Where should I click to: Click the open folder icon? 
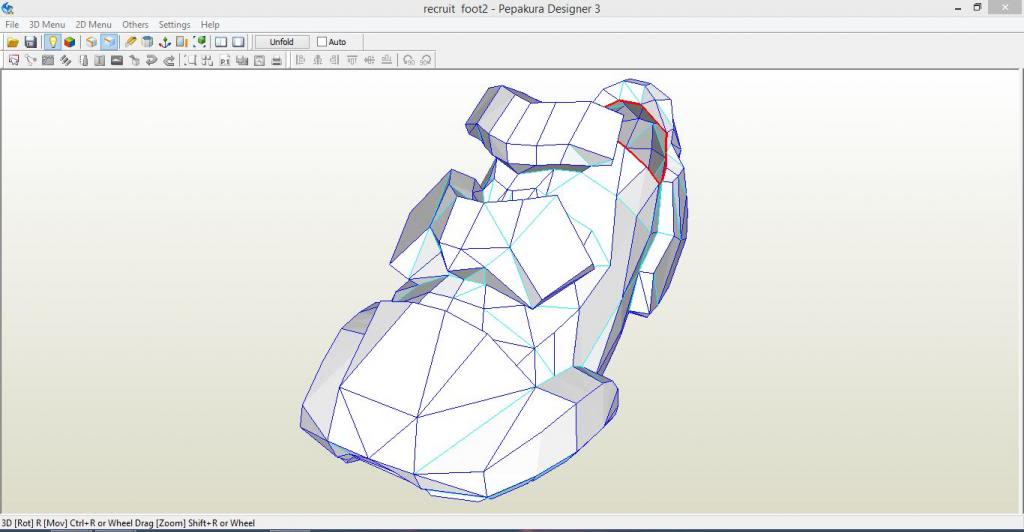point(13,42)
